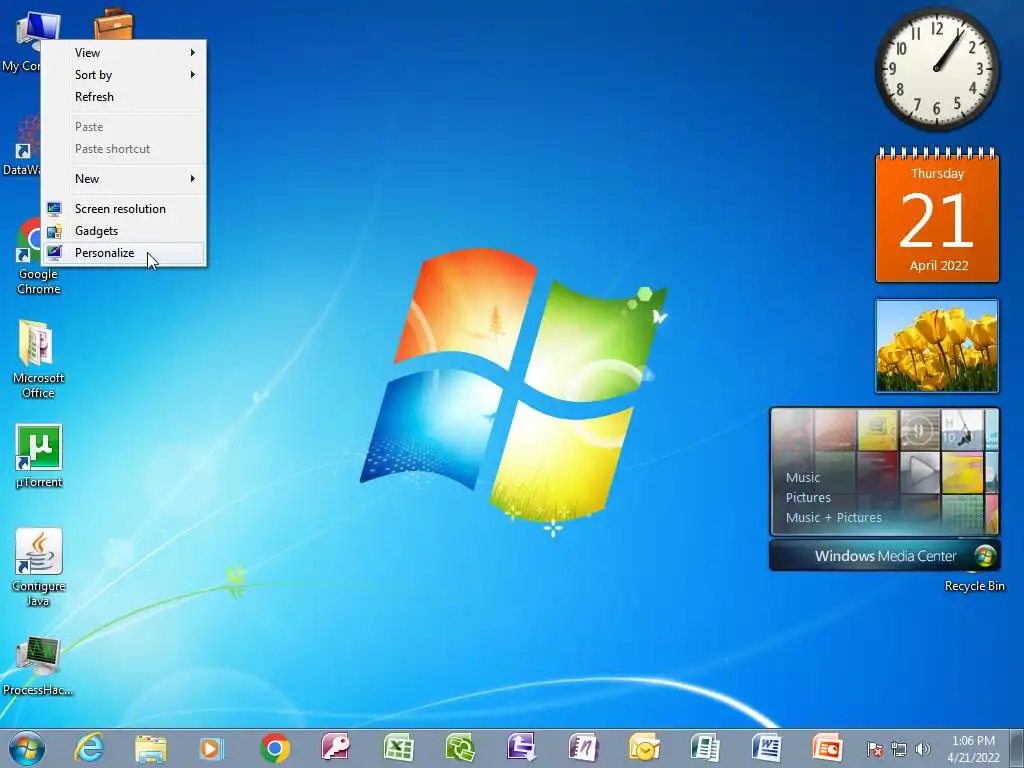This screenshot has height=768, width=1024.
Task: Select the briefcase icon on the desktop
Action: [113, 24]
